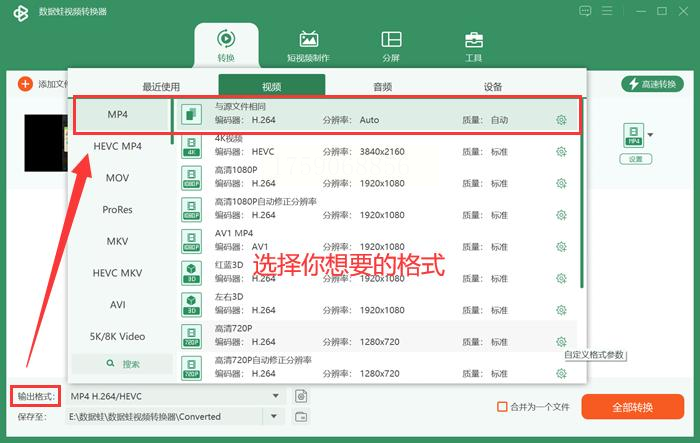Choose HEVC MP4 format category
700x443 pixels.
tap(117, 146)
